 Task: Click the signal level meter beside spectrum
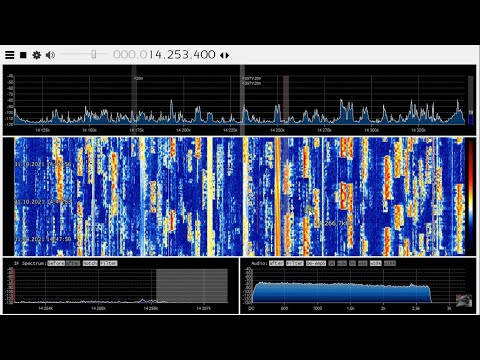pos(470,100)
